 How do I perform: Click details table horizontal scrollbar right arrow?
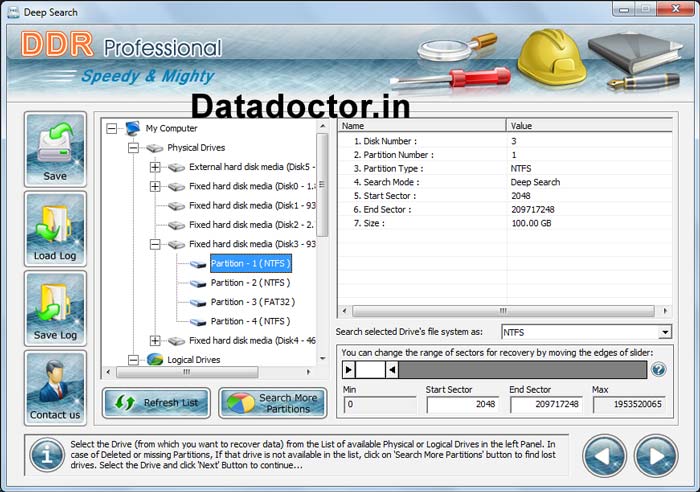click(665, 311)
